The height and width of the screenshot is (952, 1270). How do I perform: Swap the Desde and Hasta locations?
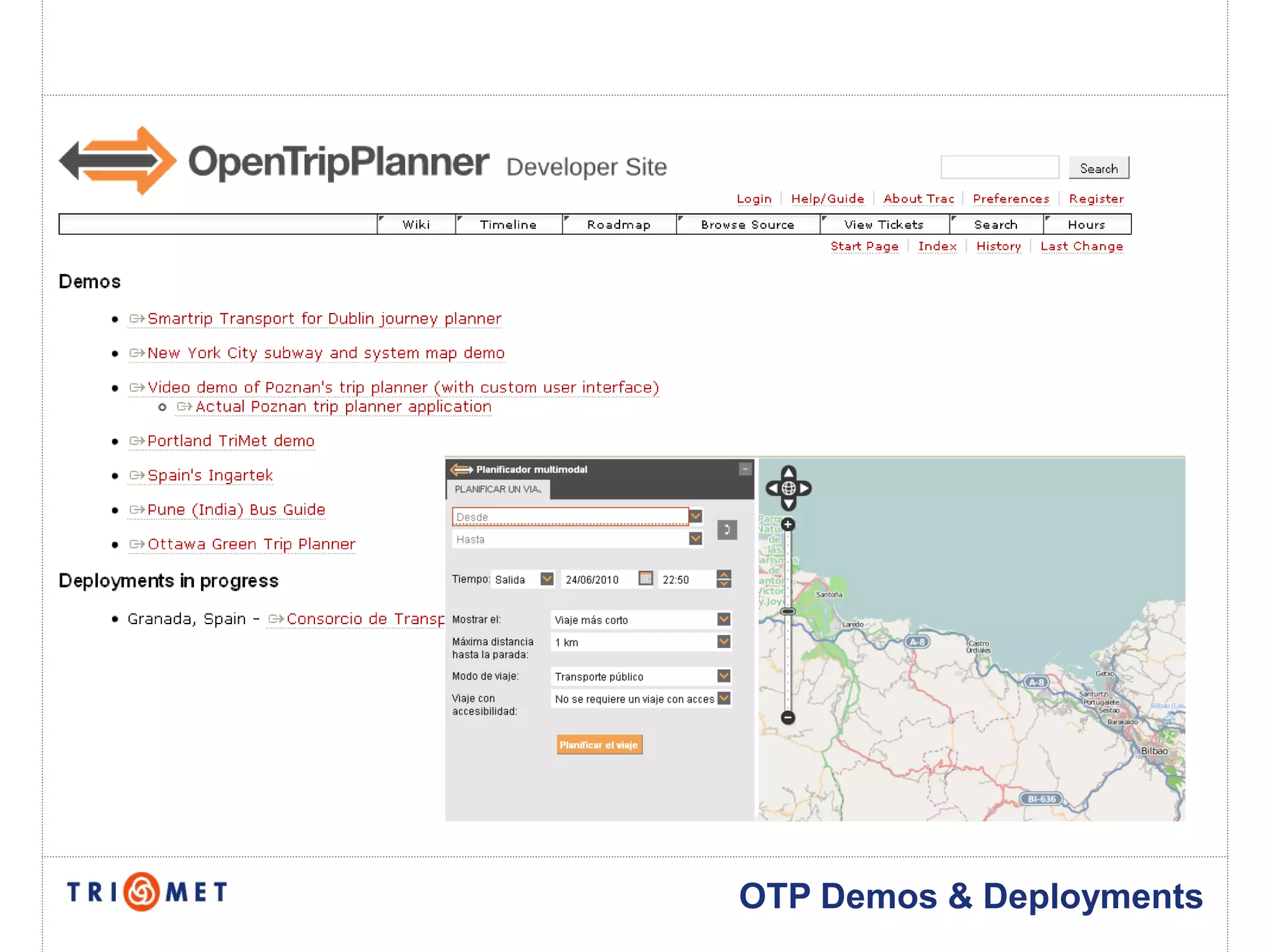[x=727, y=530]
